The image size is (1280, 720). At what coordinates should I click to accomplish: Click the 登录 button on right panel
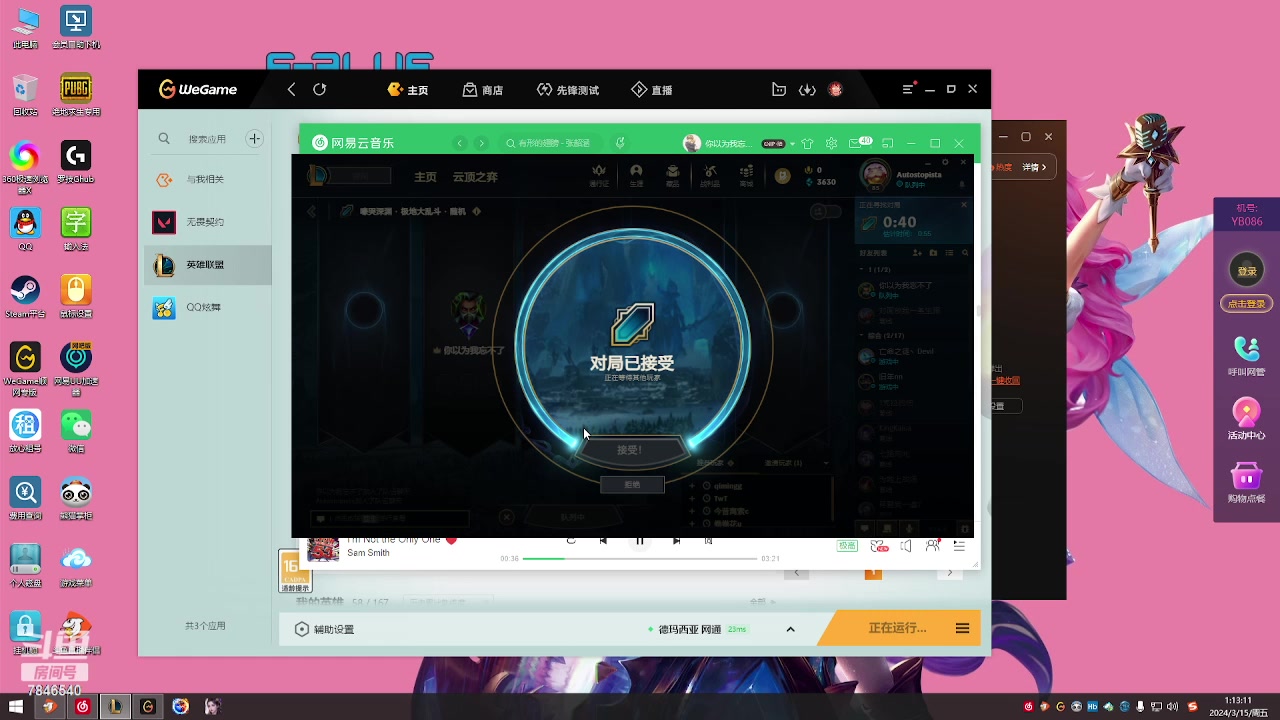[x=1247, y=270]
